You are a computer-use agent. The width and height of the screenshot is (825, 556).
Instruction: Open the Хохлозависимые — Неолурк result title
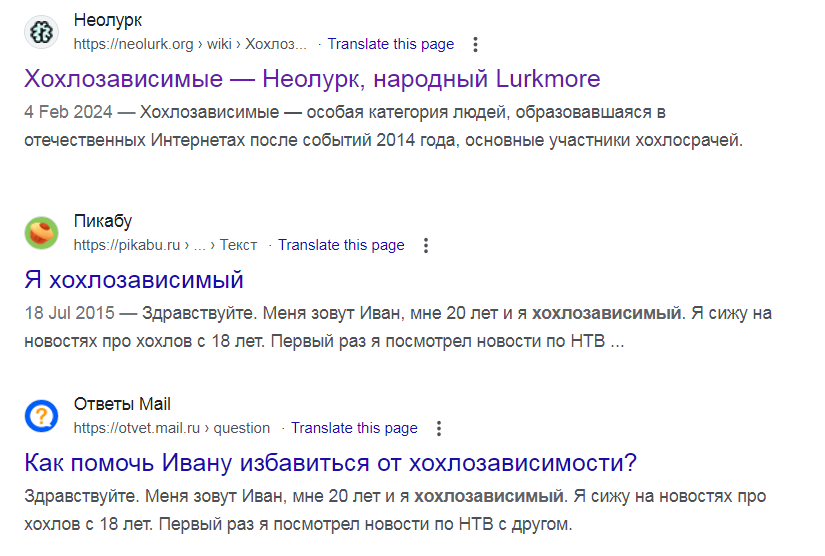(312, 79)
